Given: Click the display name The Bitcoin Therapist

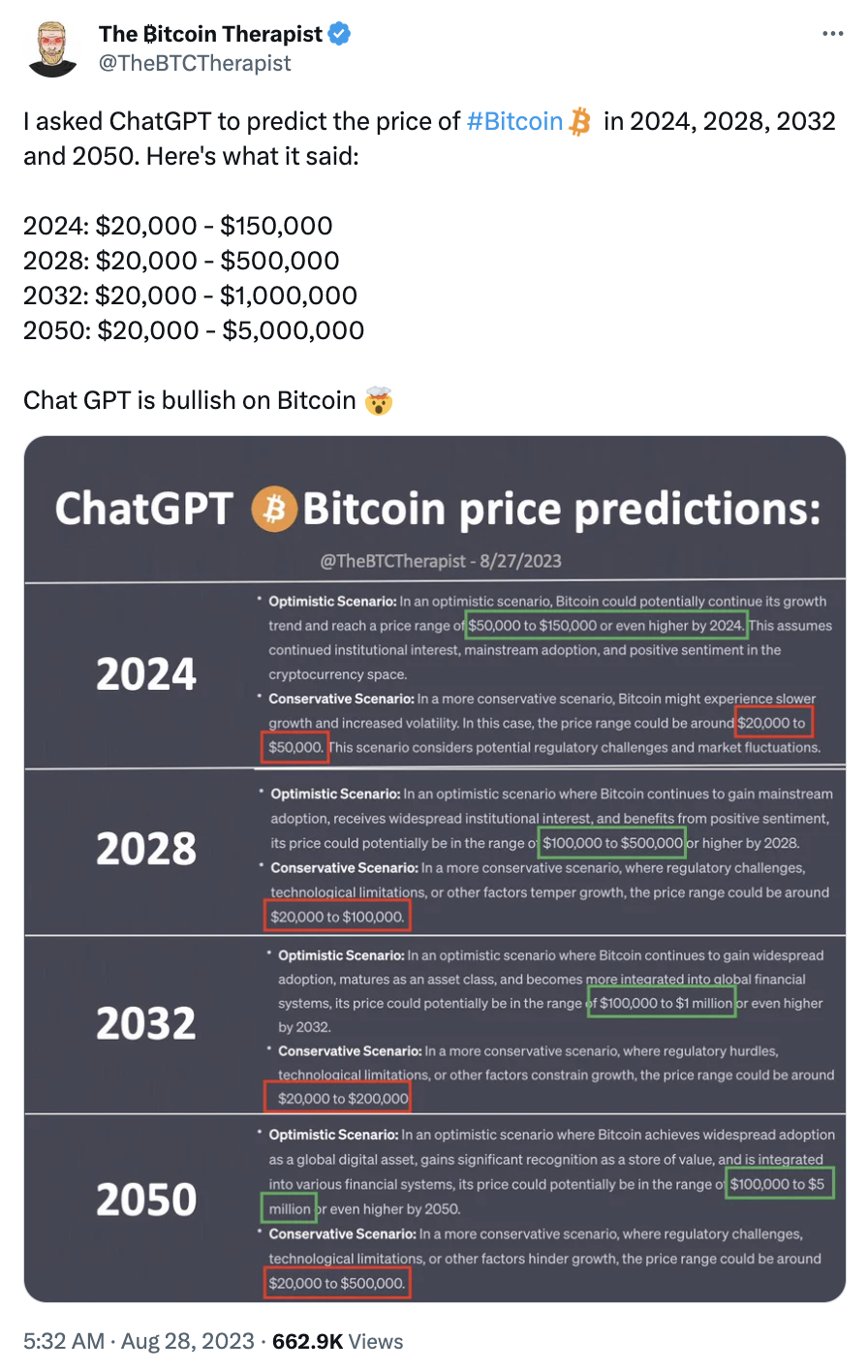Looking at the screenshot, I should pos(210,34).
